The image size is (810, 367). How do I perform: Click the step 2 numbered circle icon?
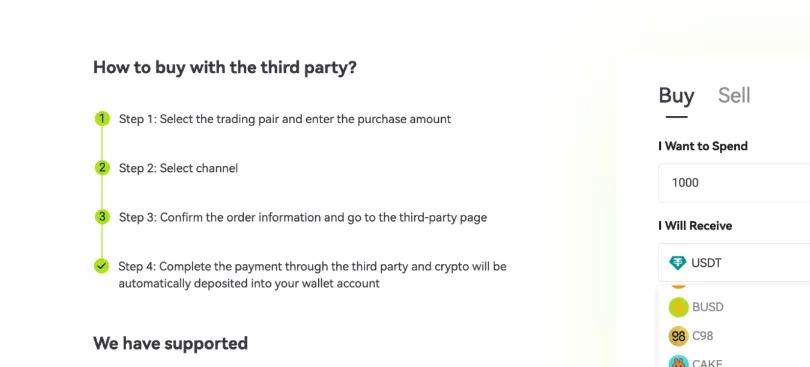[x=102, y=168]
